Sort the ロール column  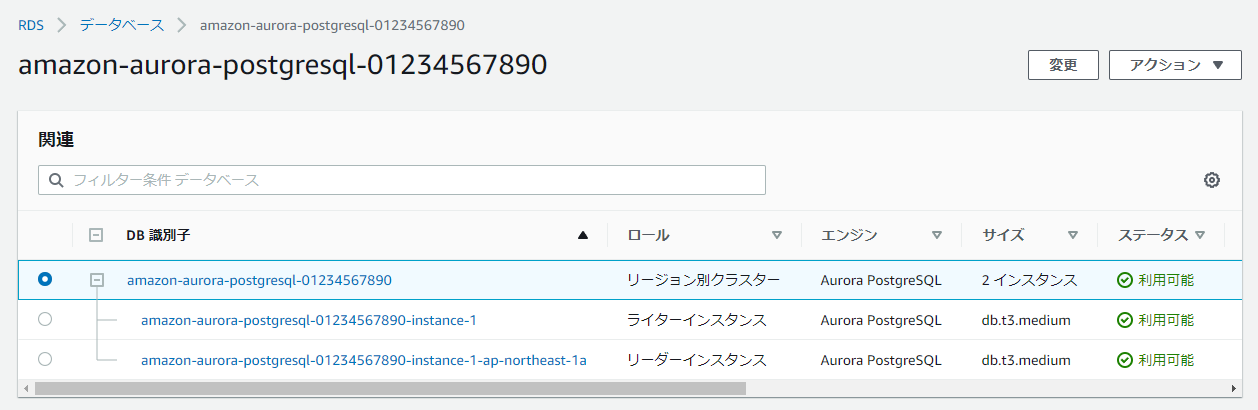pyautogui.click(x=777, y=236)
